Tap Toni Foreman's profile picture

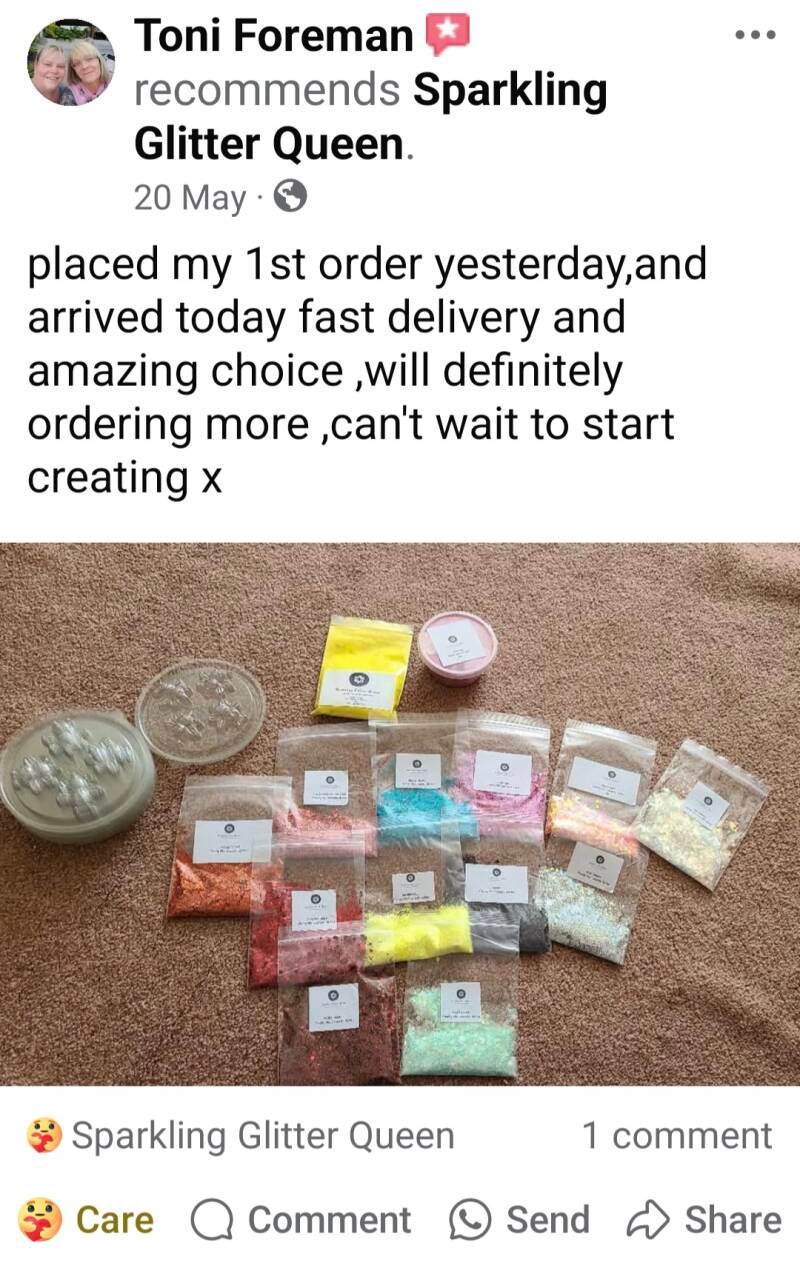70,61
